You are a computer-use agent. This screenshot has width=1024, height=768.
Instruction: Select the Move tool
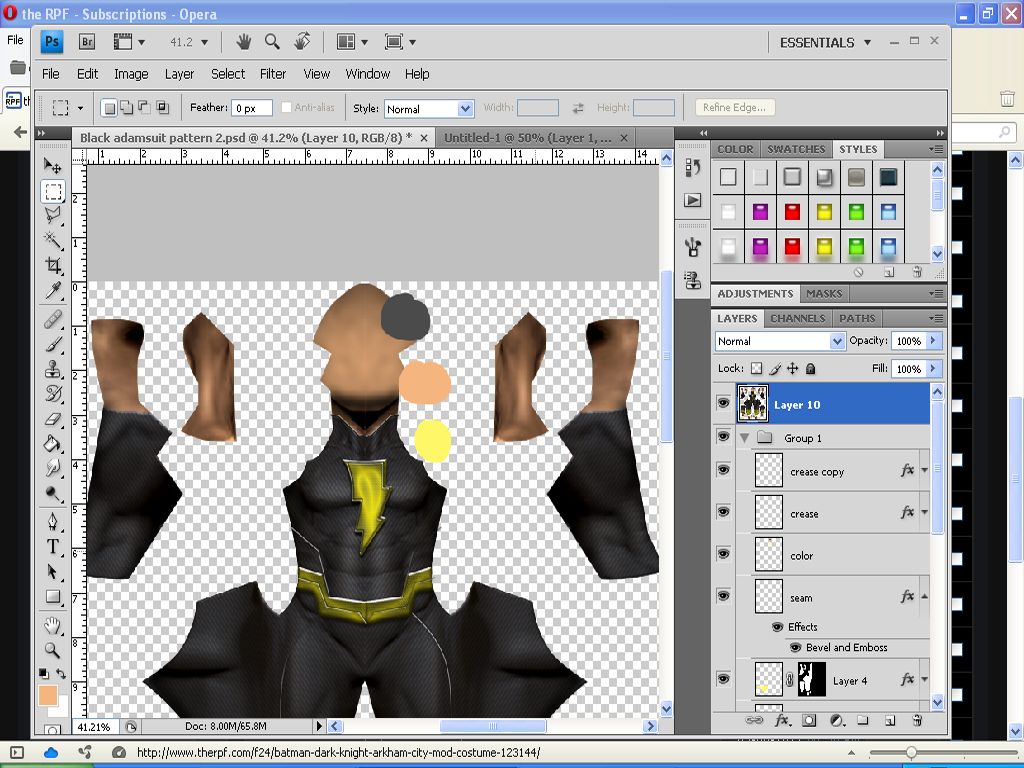tap(53, 165)
